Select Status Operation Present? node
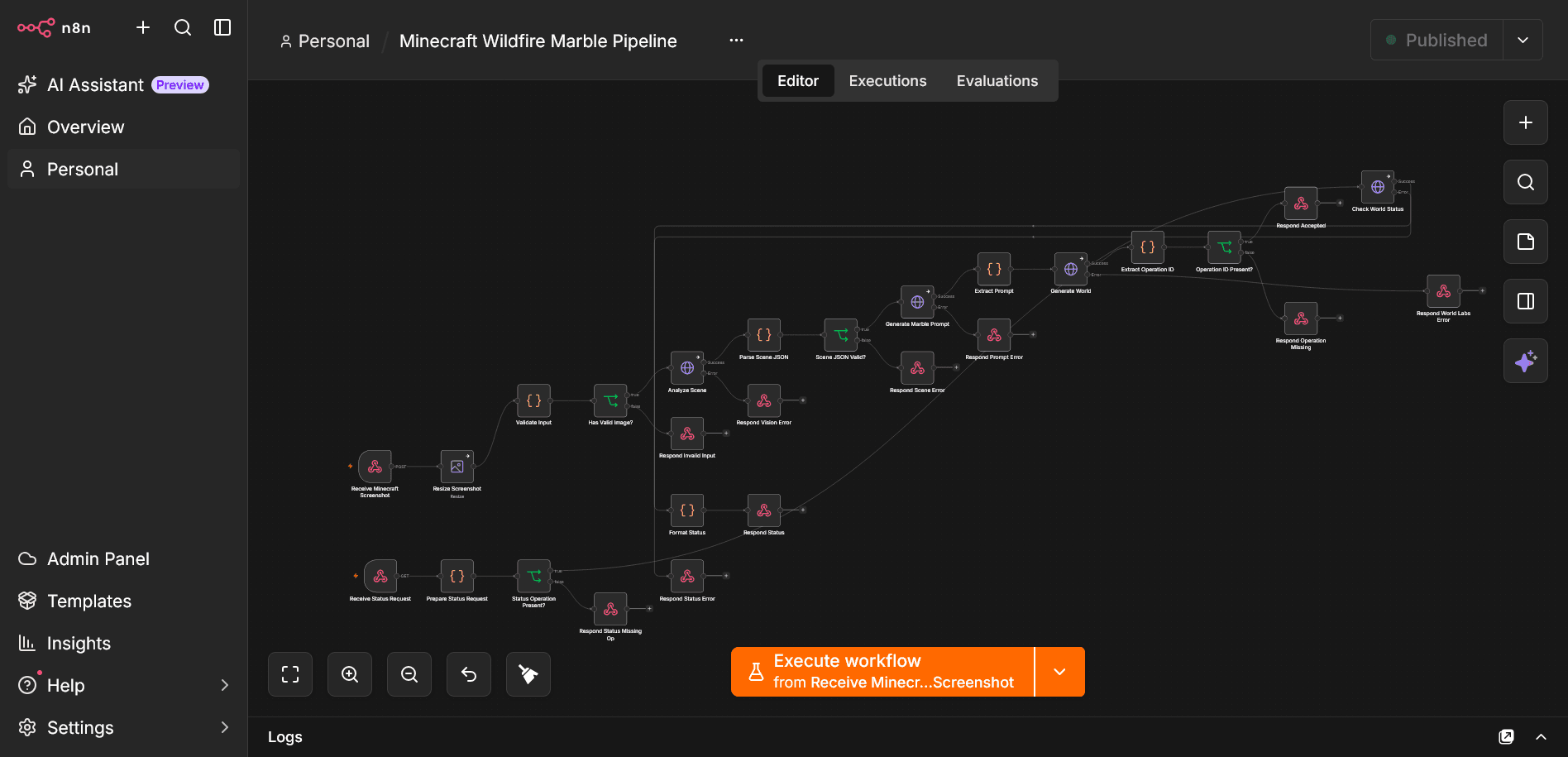Image resolution: width=1568 pixels, height=757 pixels. pyautogui.click(x=533, y=577)
